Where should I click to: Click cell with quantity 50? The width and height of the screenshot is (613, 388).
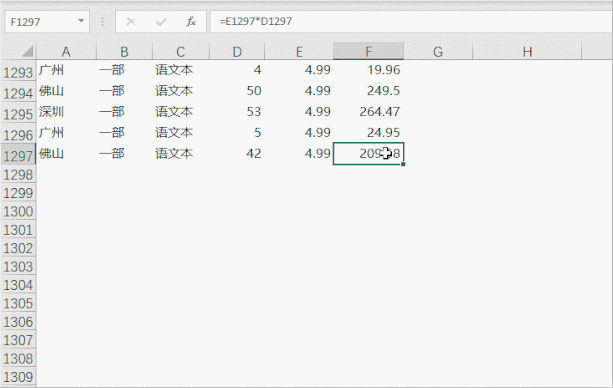[237, 91]
